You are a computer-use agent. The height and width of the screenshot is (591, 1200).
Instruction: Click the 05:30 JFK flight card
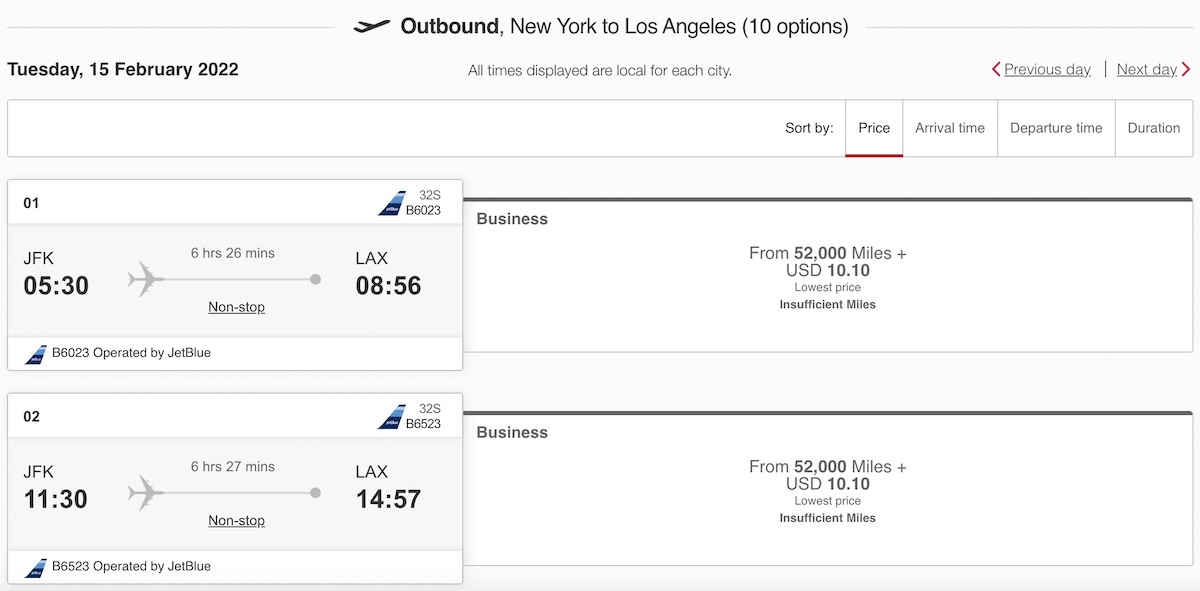(235, 275)
